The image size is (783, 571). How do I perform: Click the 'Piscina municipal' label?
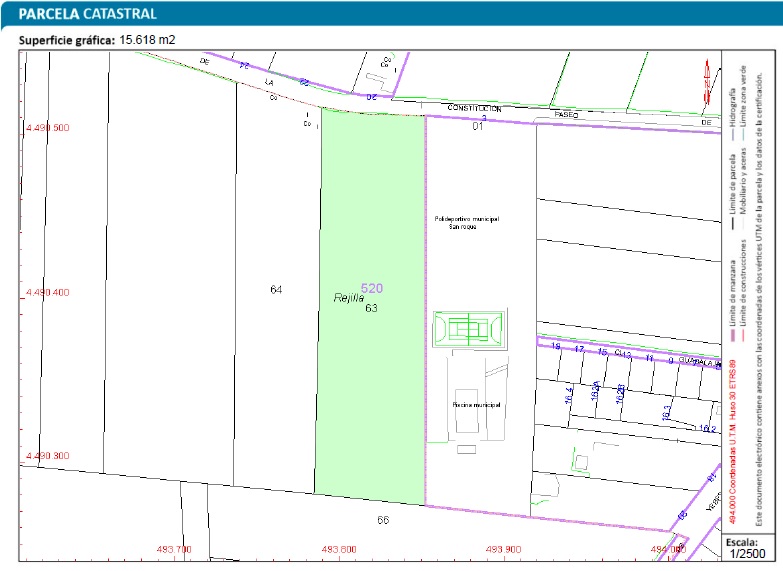[475, 404]
